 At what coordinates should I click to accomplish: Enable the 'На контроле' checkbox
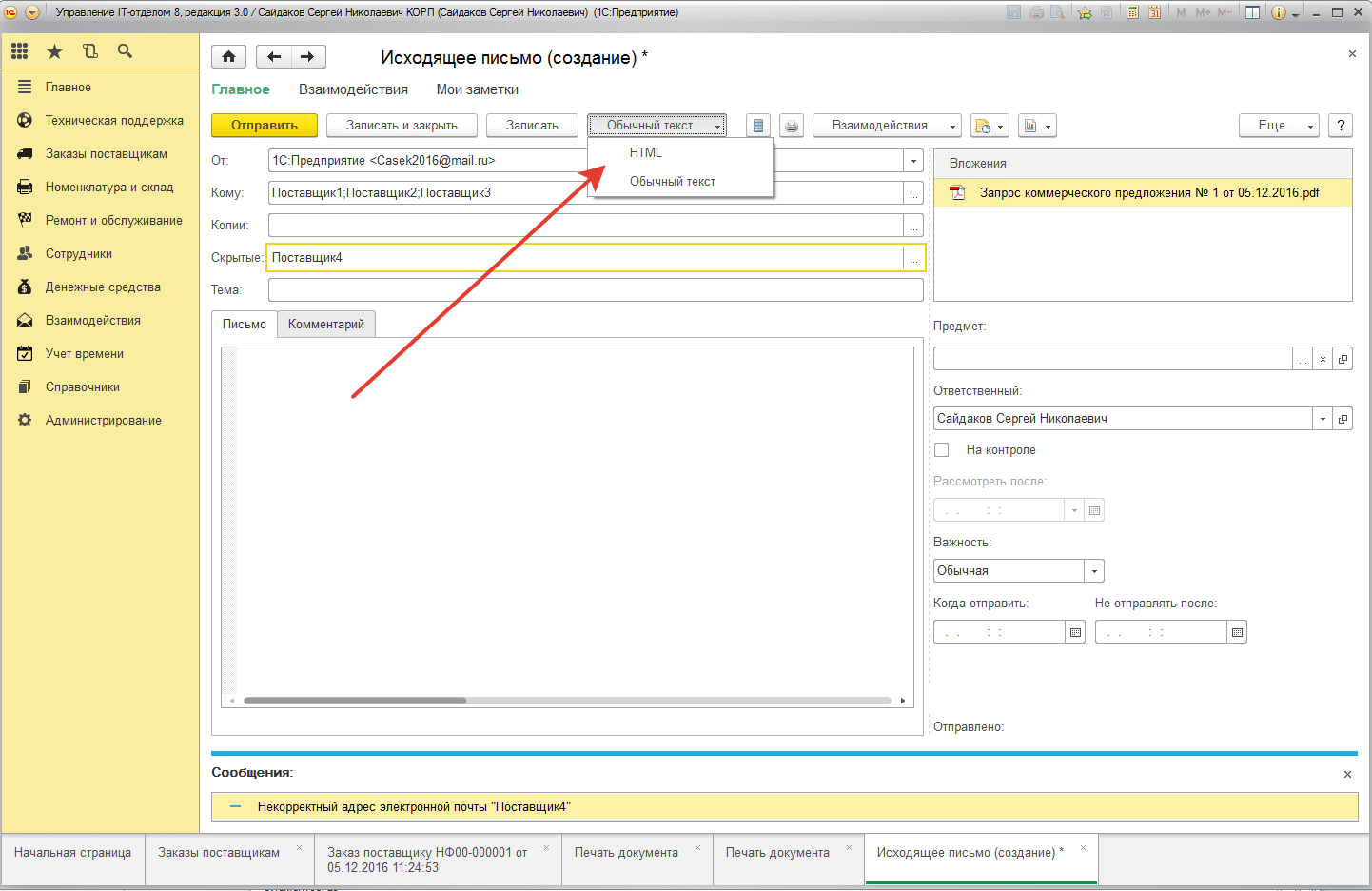942,450
